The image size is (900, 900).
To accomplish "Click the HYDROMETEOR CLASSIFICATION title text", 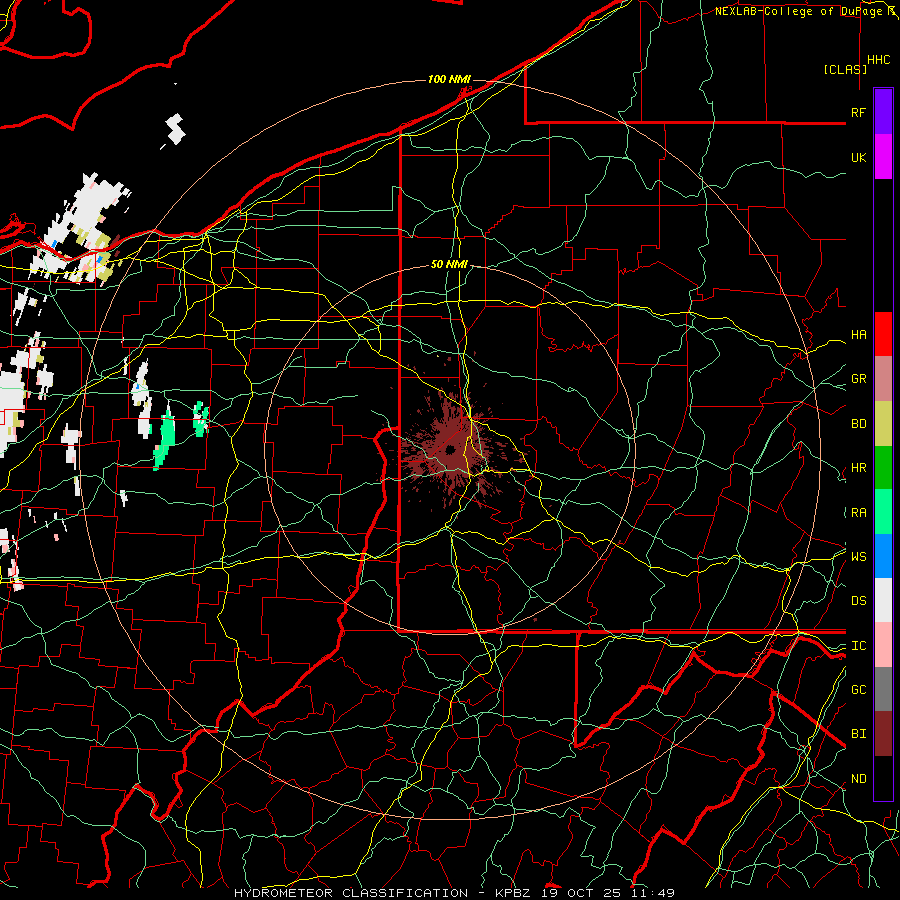I will [x=351, y=893].
